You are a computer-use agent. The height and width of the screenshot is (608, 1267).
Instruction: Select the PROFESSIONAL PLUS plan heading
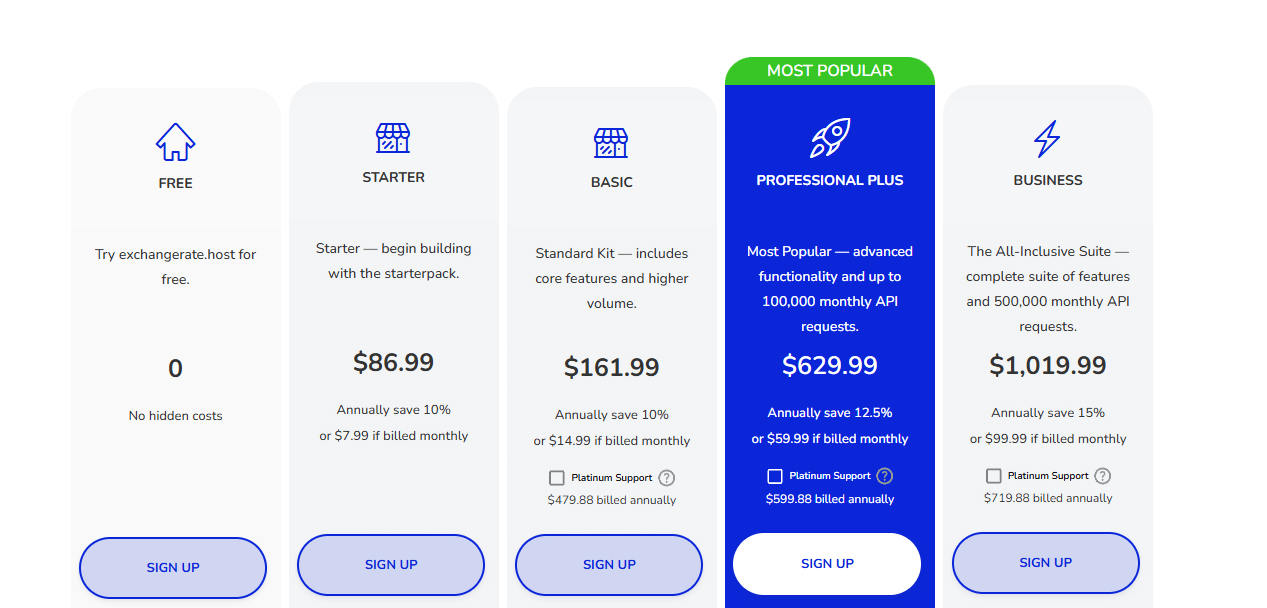tap(829, 180)
